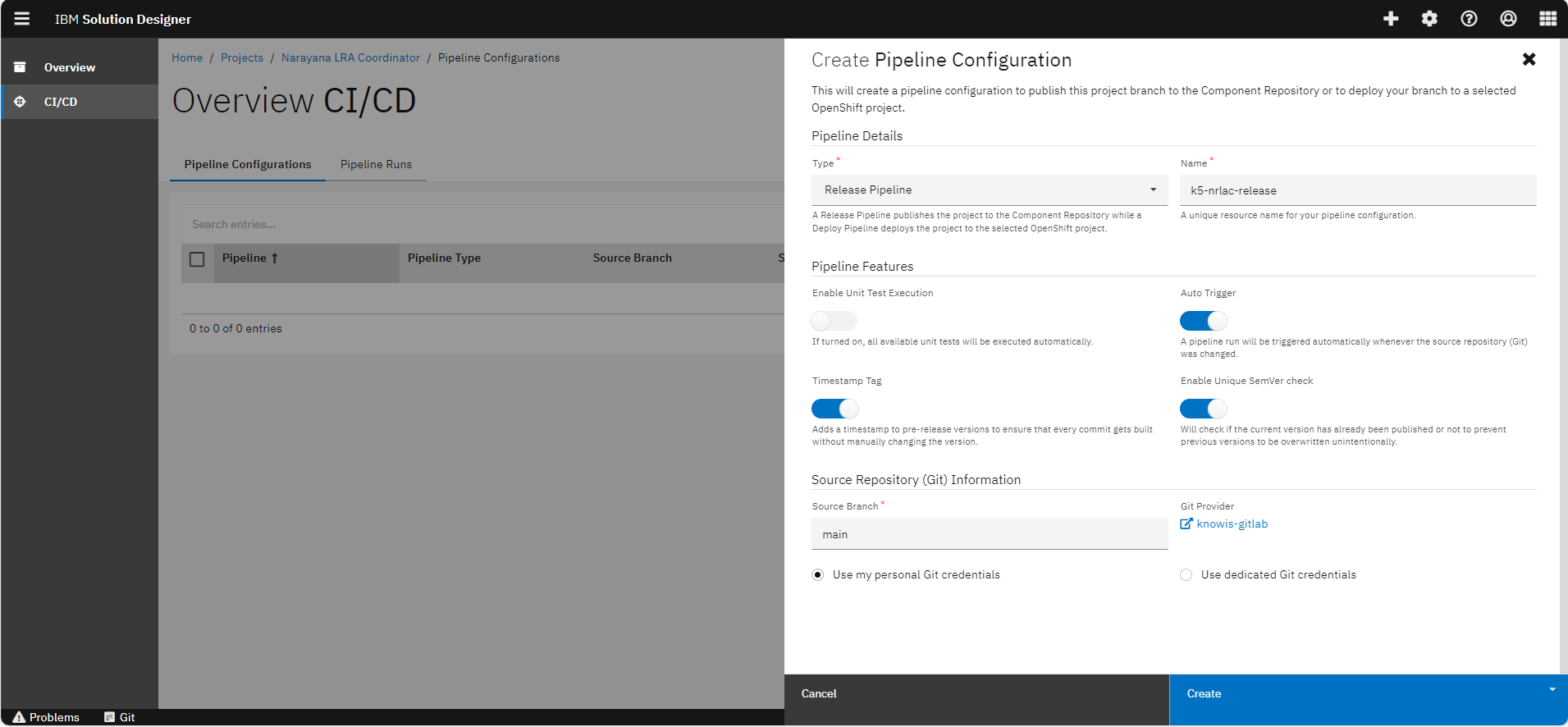Screen dimensions: 1568x727
Task: Open the Problems status bar entry
Action: (x=47, y=717)
